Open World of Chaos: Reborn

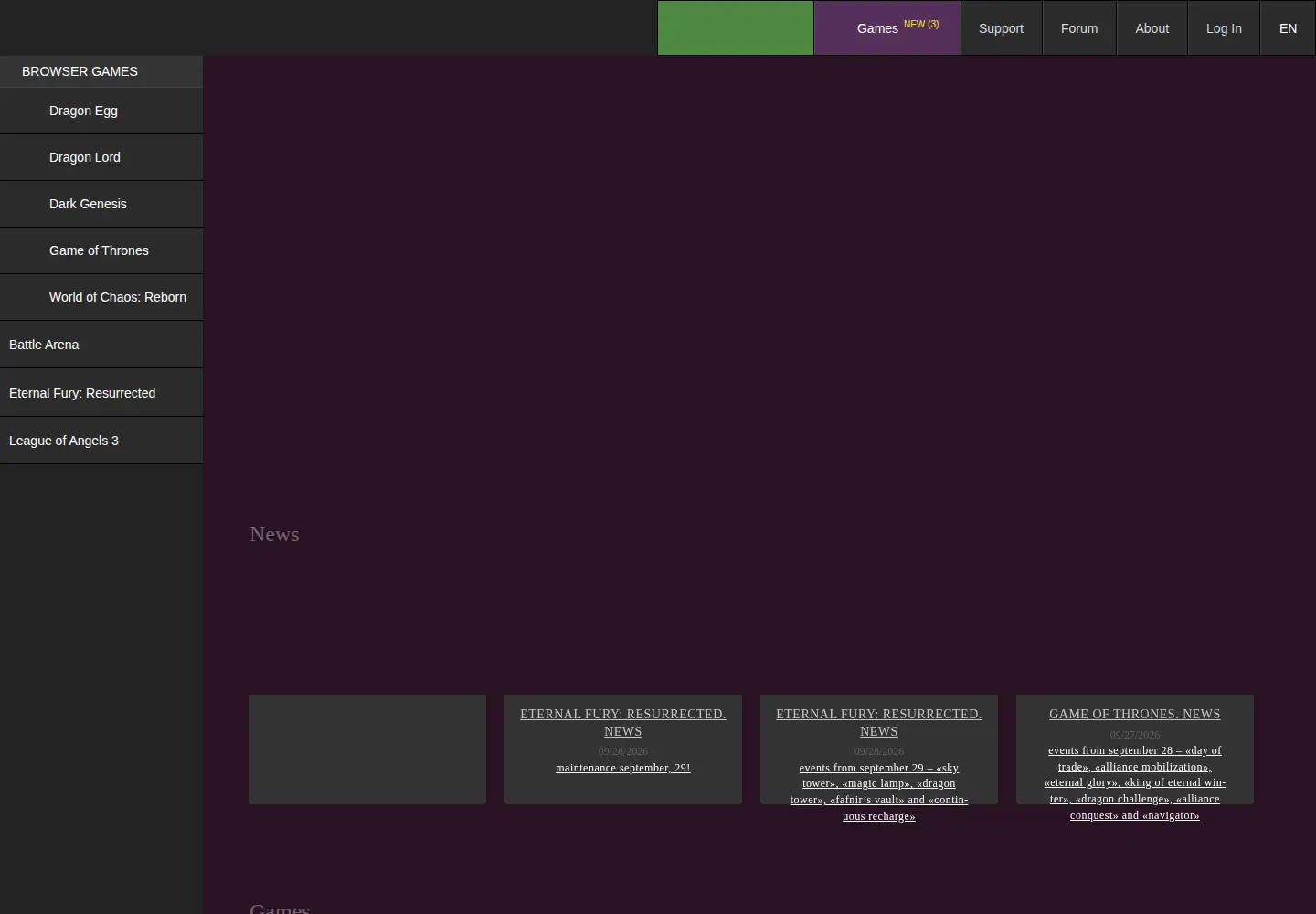101,297
